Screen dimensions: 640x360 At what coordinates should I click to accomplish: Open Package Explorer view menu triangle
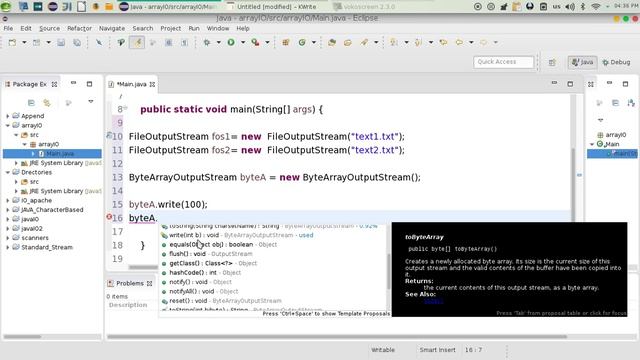tap(91, 102)
